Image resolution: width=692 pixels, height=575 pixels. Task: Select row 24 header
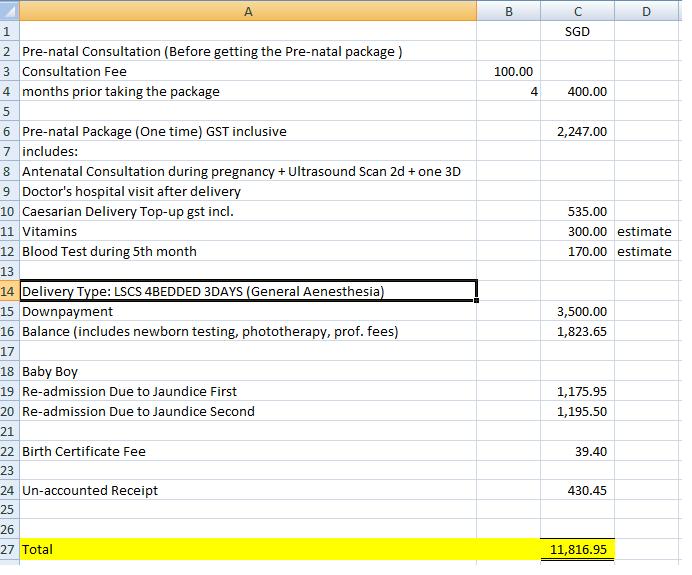(x=9, y=490)
